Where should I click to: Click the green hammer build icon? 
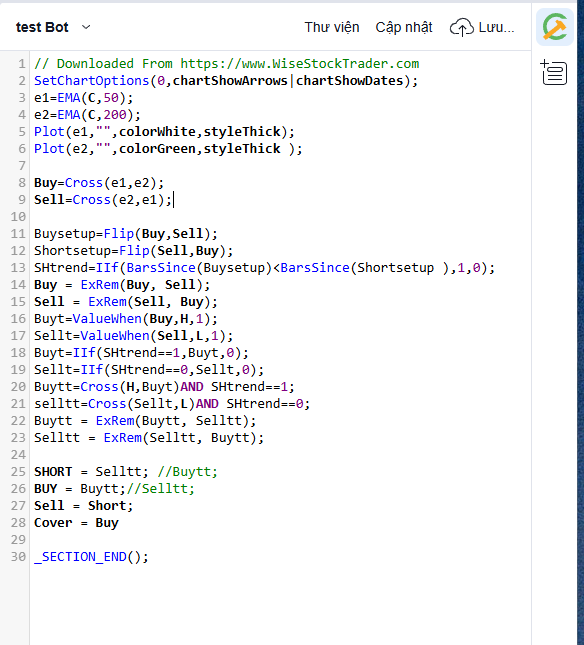pos(555,27)
